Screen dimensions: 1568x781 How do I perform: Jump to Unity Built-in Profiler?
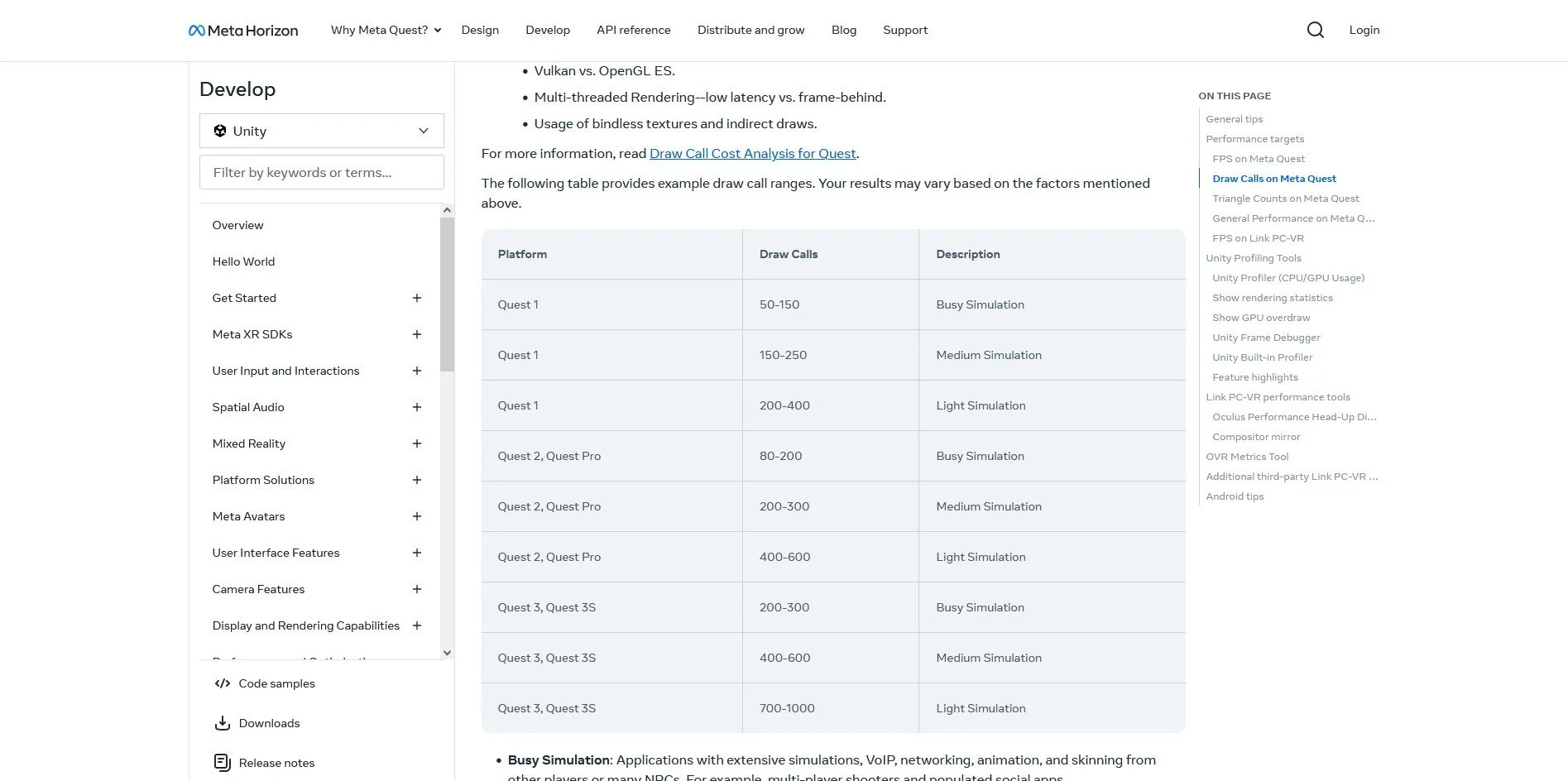(1263, 357)
